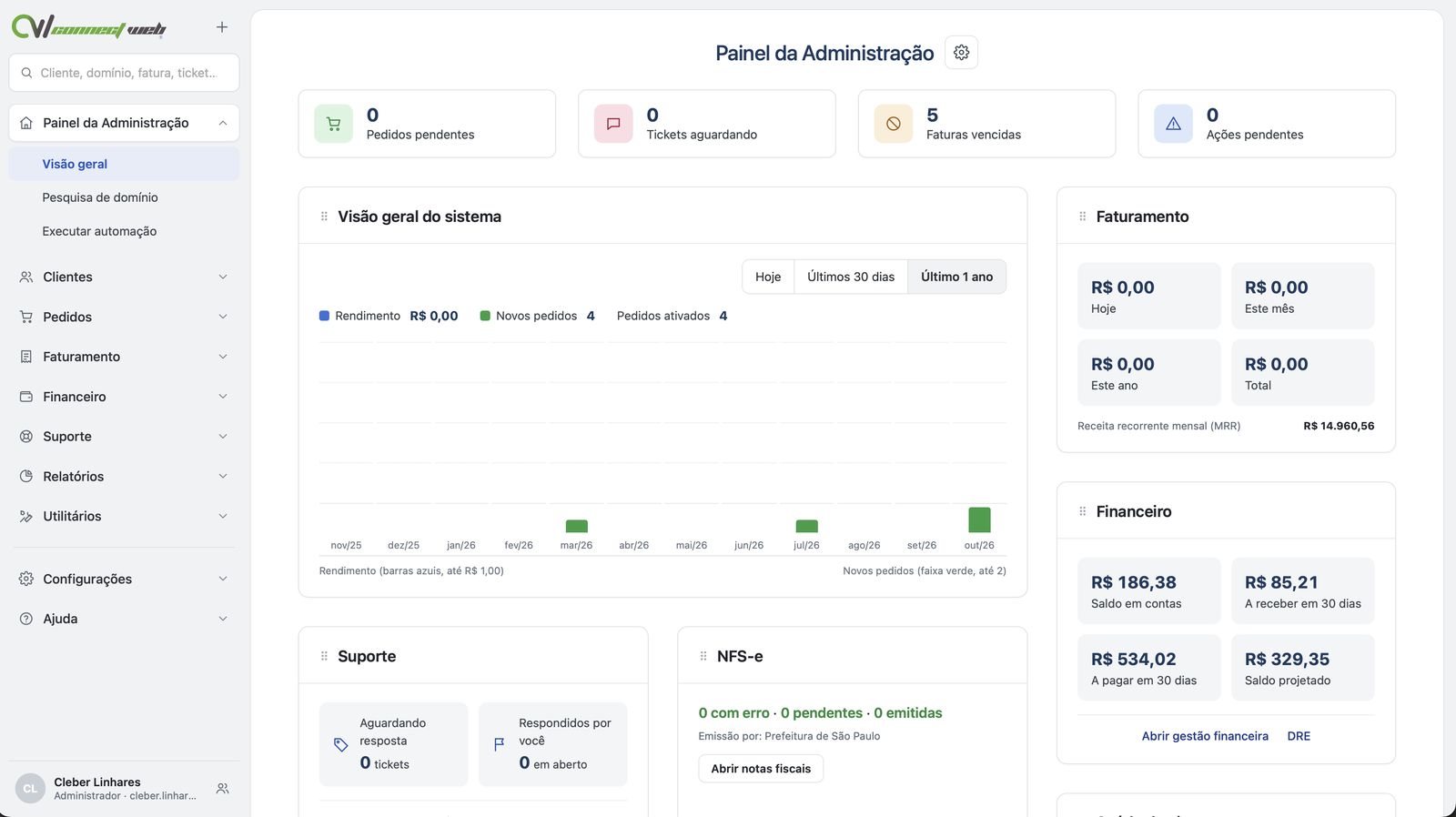Open Executar automação
Image resolution: width=1456 pixels, height=817 pixels.
click(124, 231)
